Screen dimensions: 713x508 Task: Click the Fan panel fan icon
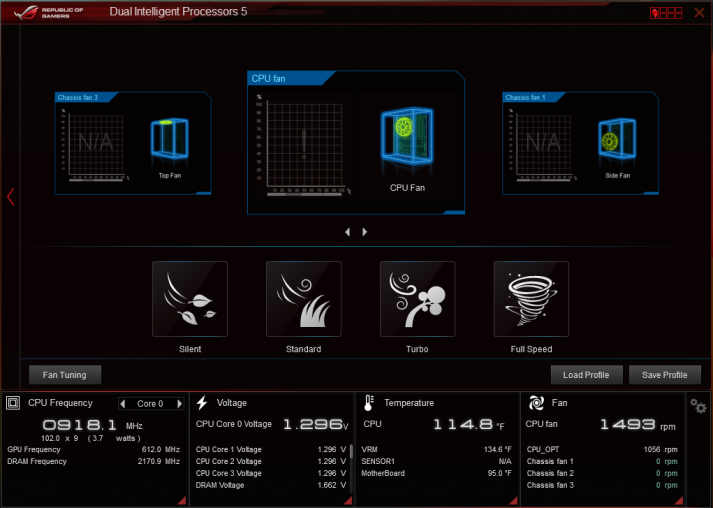(x=537, y=403)
